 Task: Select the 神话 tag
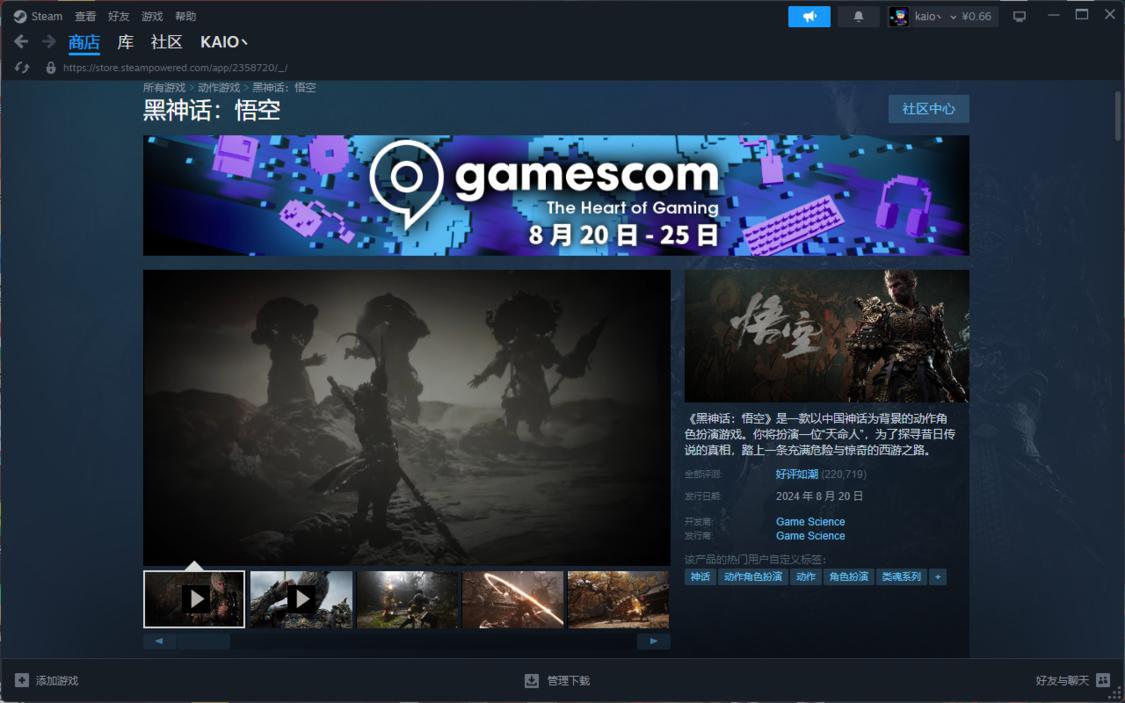(700, 577)
